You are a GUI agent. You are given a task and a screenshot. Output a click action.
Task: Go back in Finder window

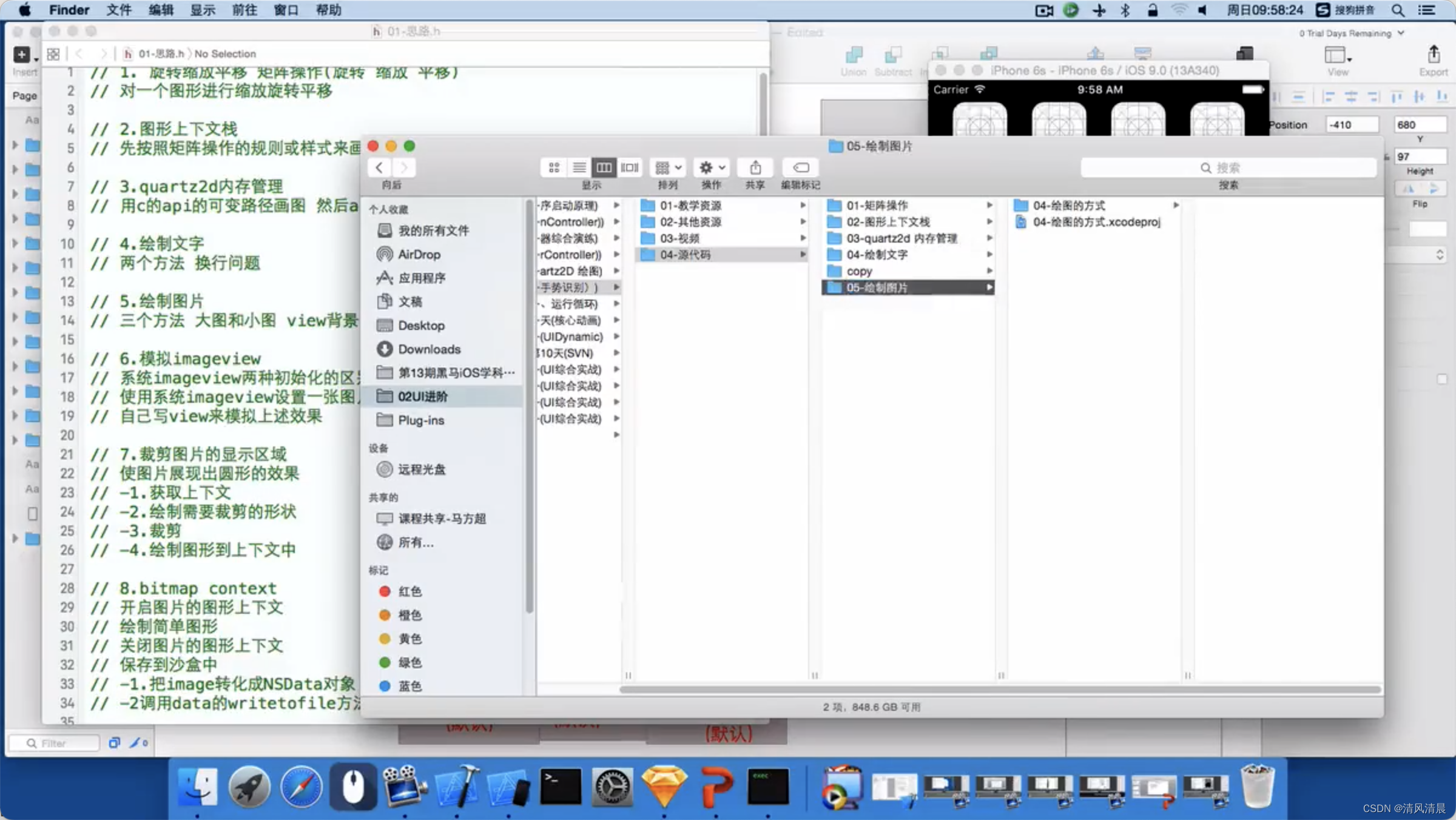click(380, 167)
